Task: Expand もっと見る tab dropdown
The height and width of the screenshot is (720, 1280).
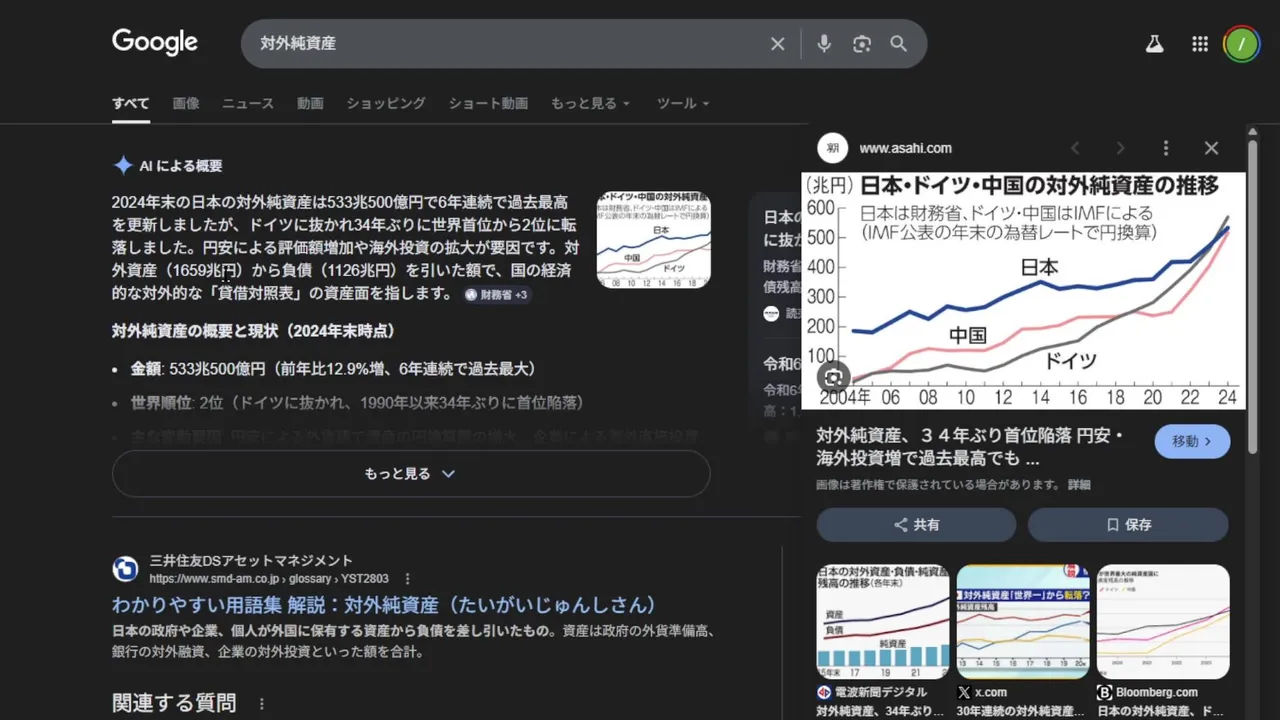Action: pos(590,103)
